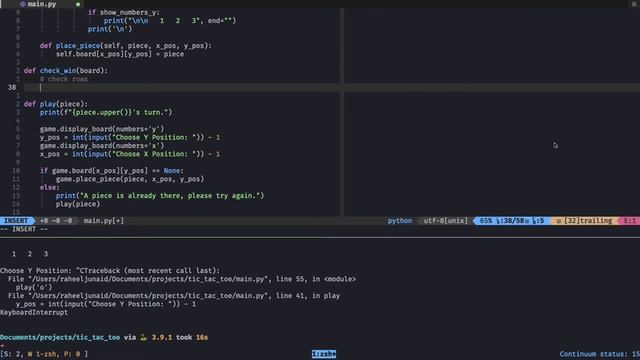Image resolution: width=640 pixels, height=360 pixels.
Task: Click the recursive play(piece) call line
Action: tap(78, 204)
